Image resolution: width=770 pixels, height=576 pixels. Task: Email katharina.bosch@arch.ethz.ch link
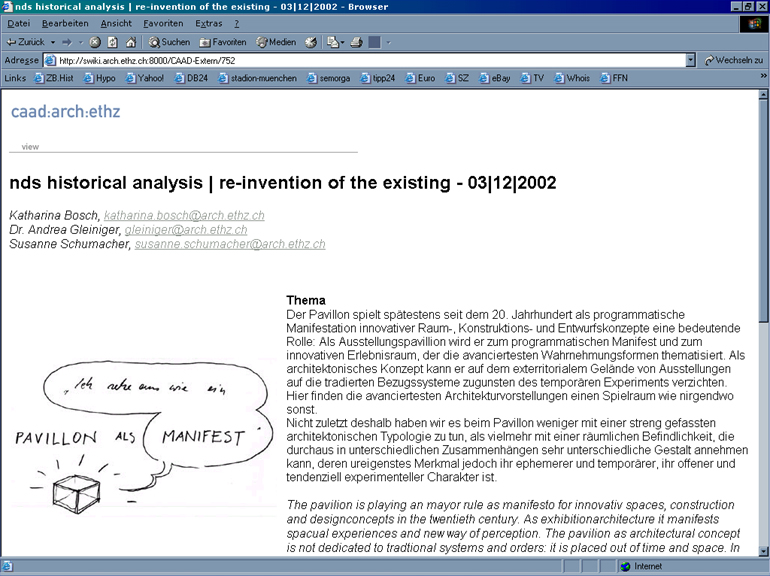click(x=184, y=215)
